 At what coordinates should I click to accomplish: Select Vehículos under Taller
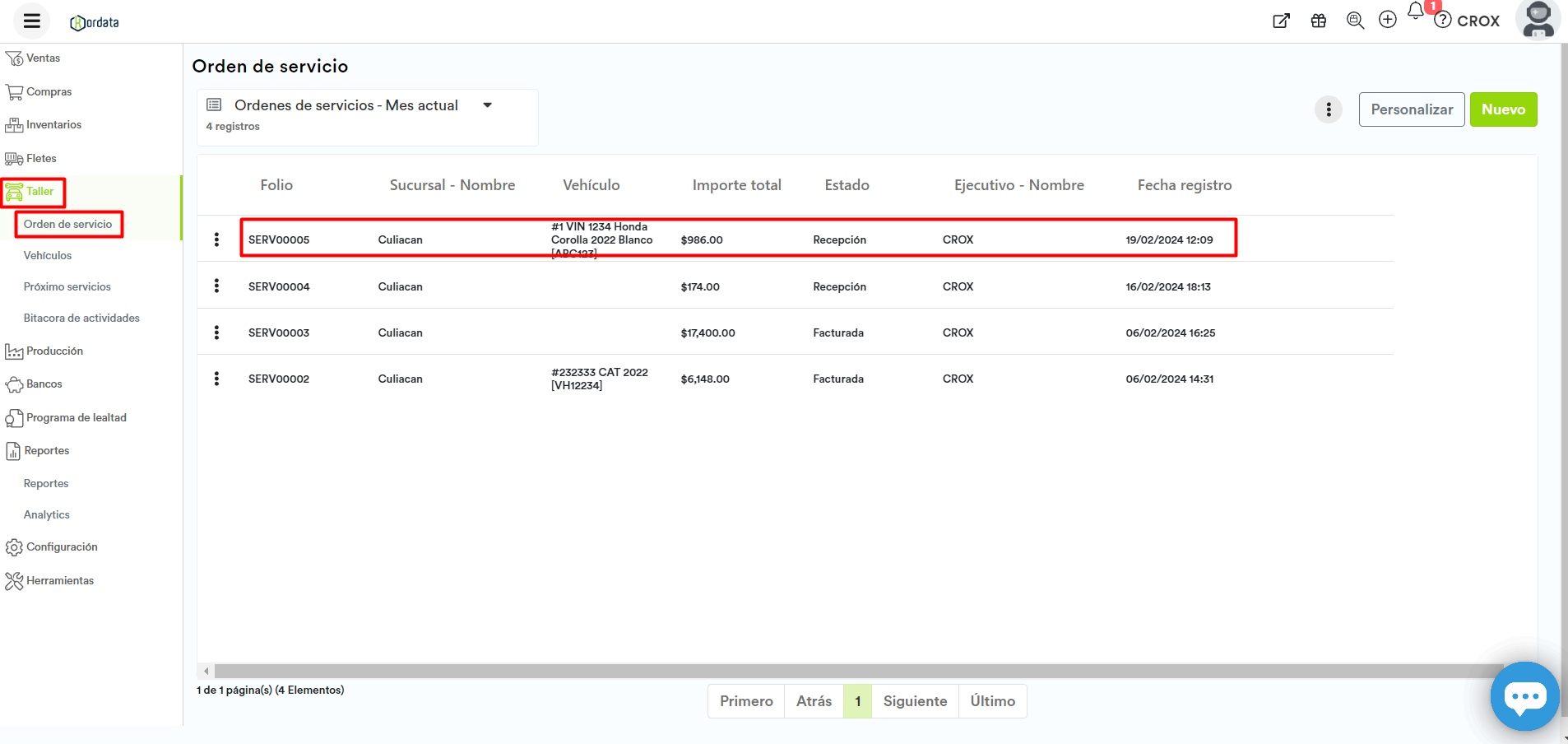(48, 256)
